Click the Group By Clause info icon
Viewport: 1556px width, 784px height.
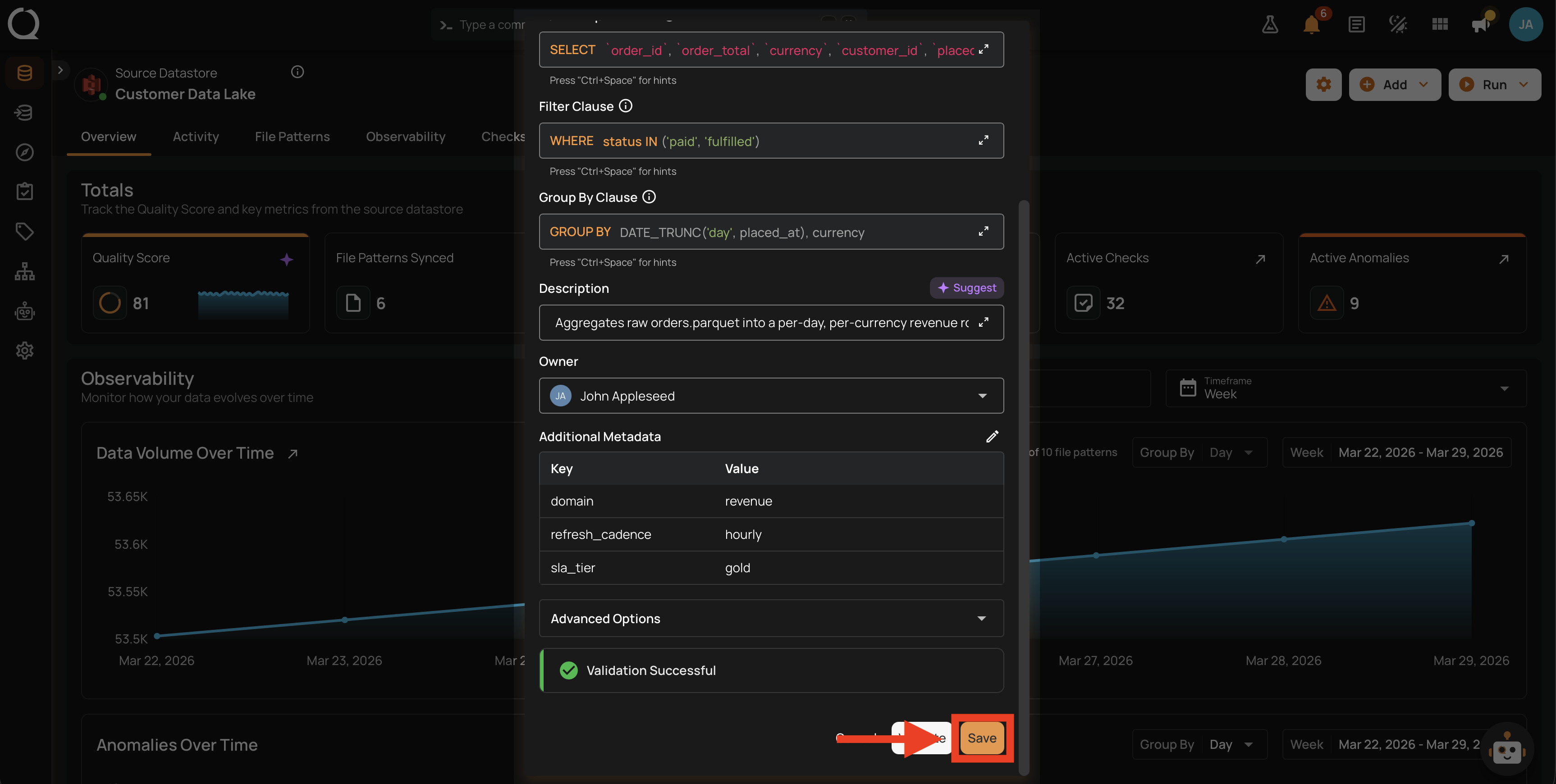(x=649, y=197)
